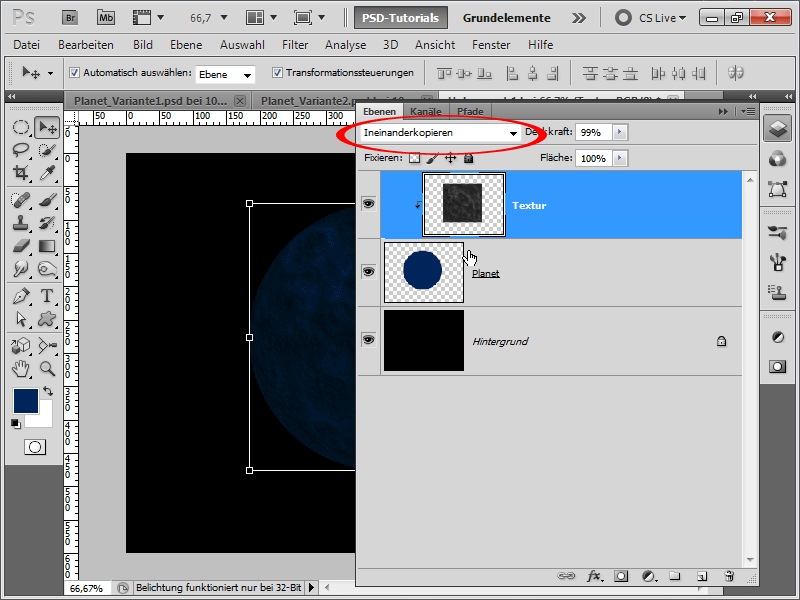Create a new layer
This screenshot has height=600, width=800.
702,577
